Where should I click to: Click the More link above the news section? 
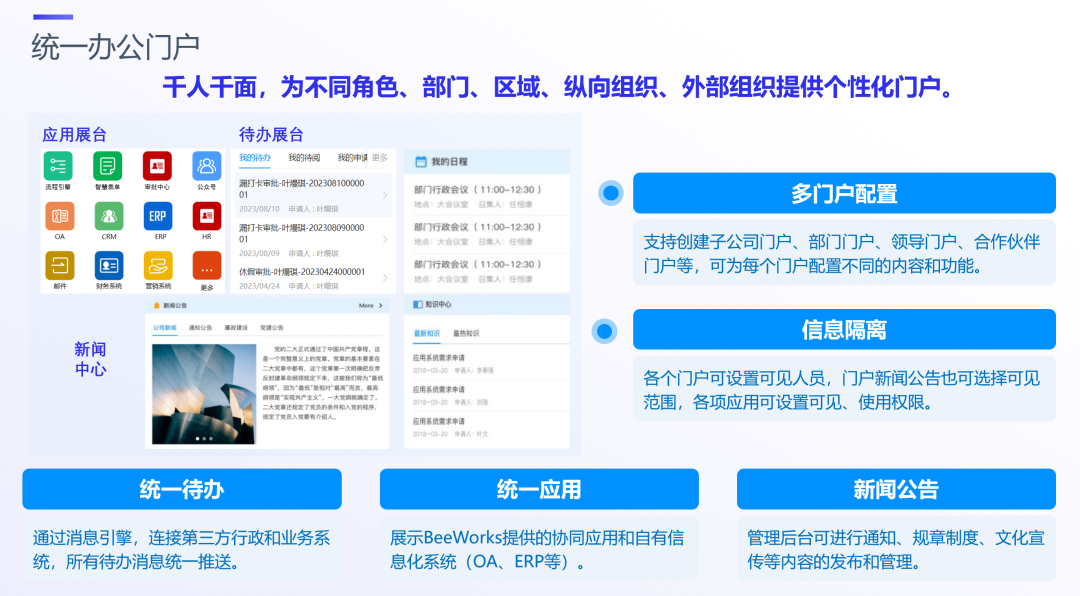[x=366, y=306]
